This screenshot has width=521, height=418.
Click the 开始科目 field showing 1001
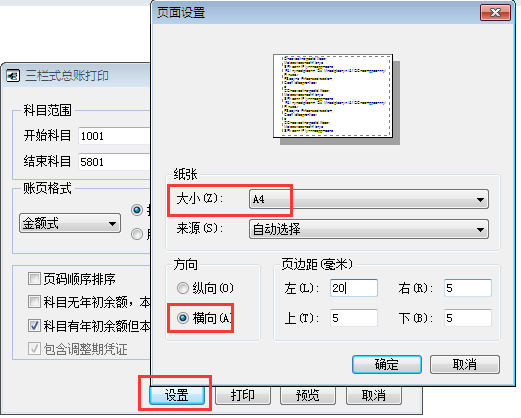(114, 136)
